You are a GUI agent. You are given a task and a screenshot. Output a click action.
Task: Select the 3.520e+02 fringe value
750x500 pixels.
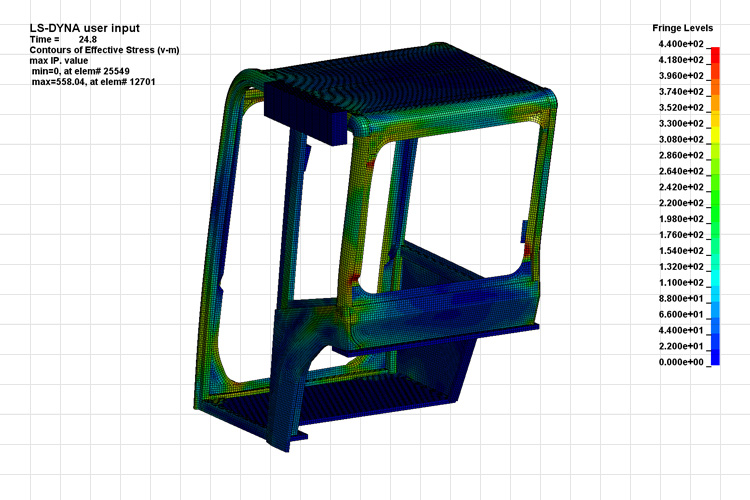pos(681,108)
